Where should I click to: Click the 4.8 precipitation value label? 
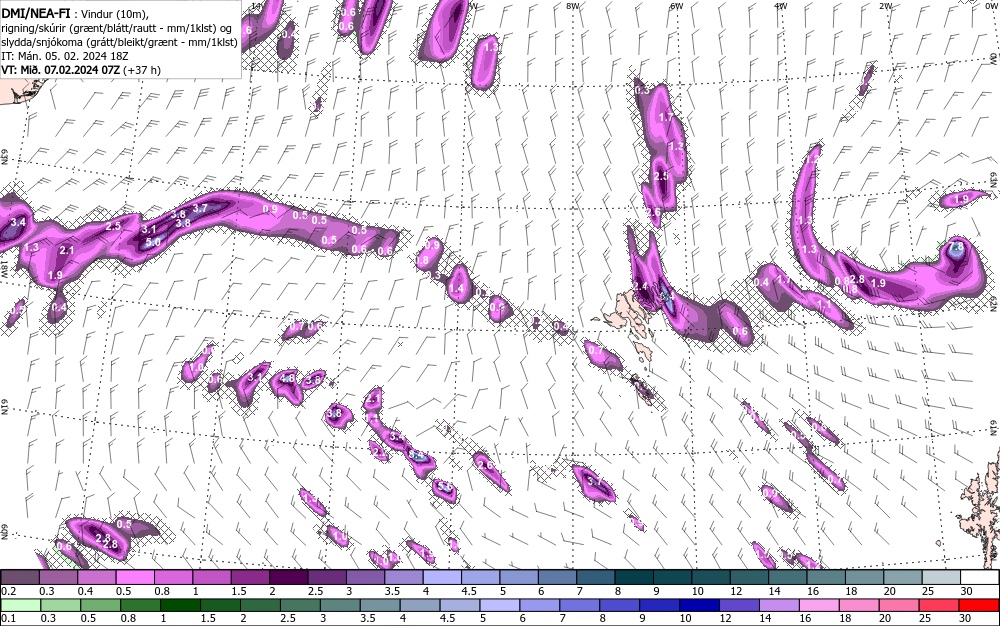click(288, 377)
